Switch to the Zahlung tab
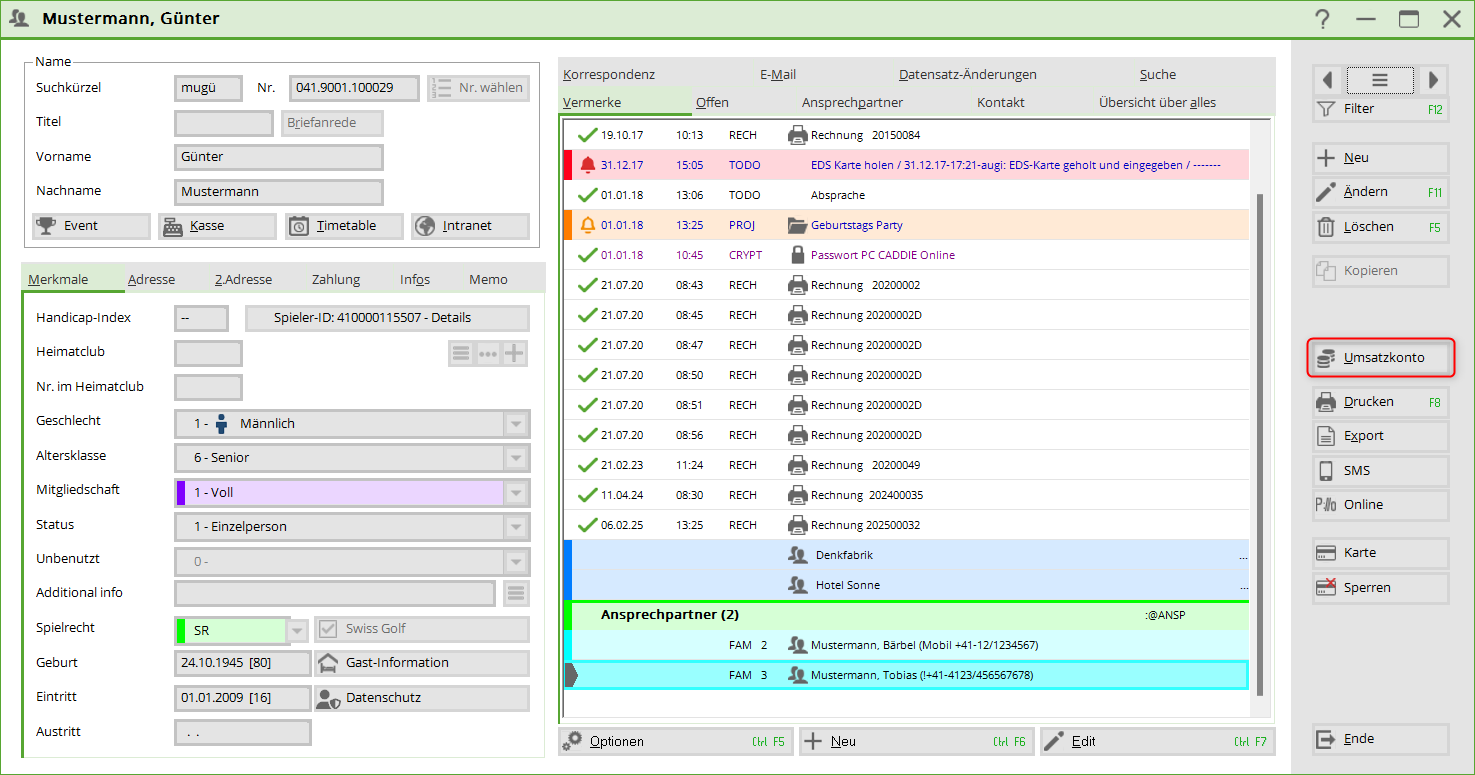Screen dimensions: 1475x775 click(x=335, y=280)
